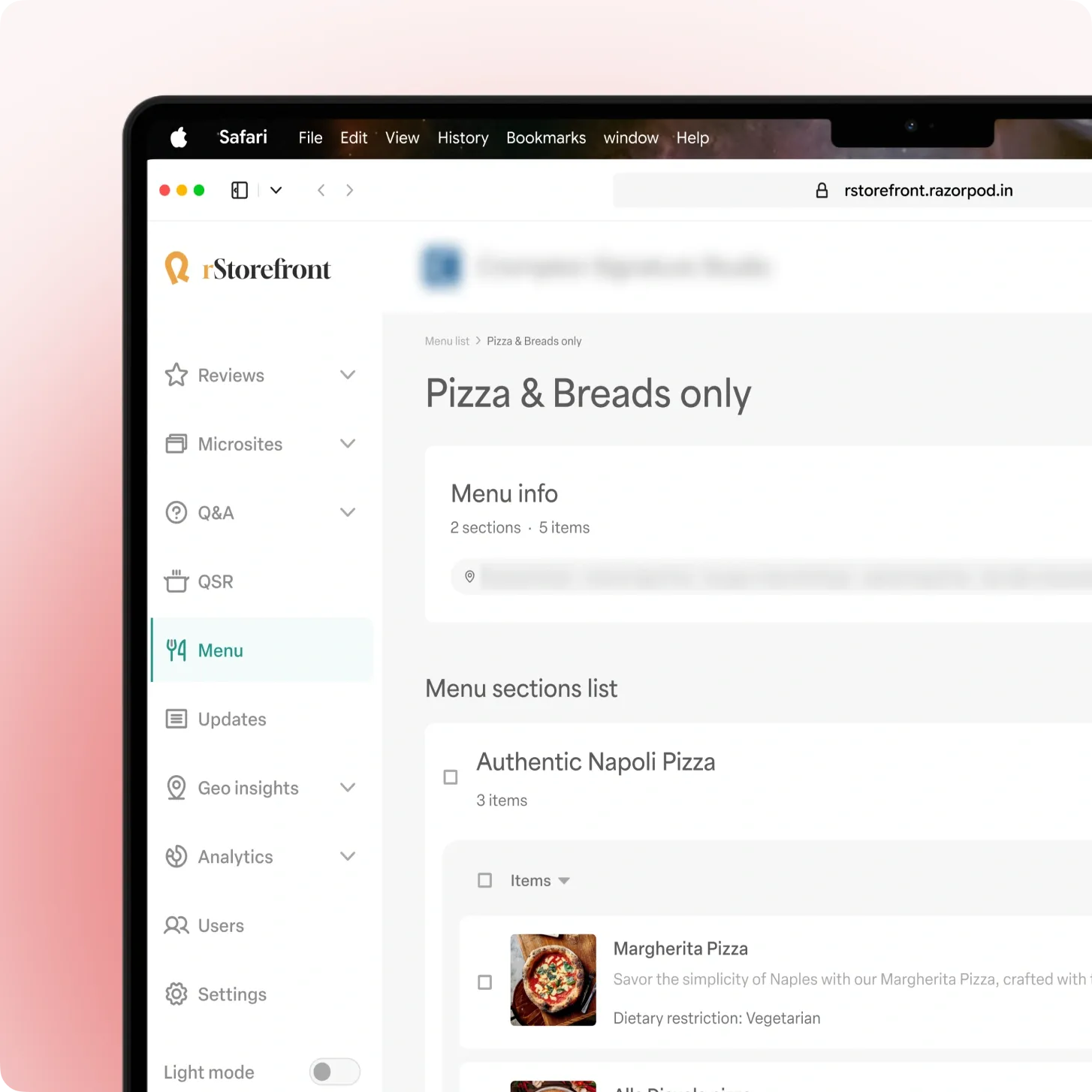Open the Settings sidebar label
Image resolution: width=1092 pixels, height=1092 pixels.
click(x=232, y=995)
